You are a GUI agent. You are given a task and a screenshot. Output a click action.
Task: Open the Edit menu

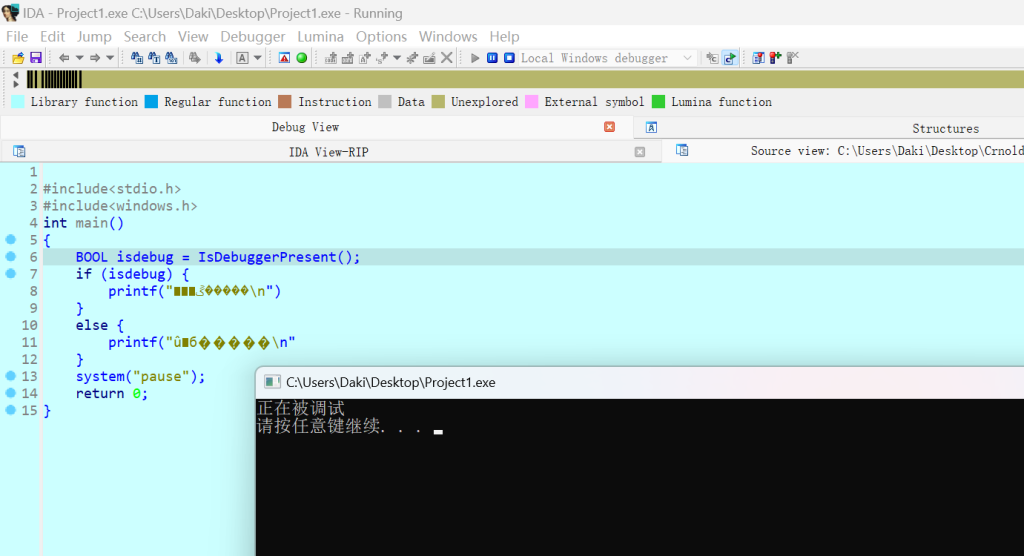click(x=52, y=37)
